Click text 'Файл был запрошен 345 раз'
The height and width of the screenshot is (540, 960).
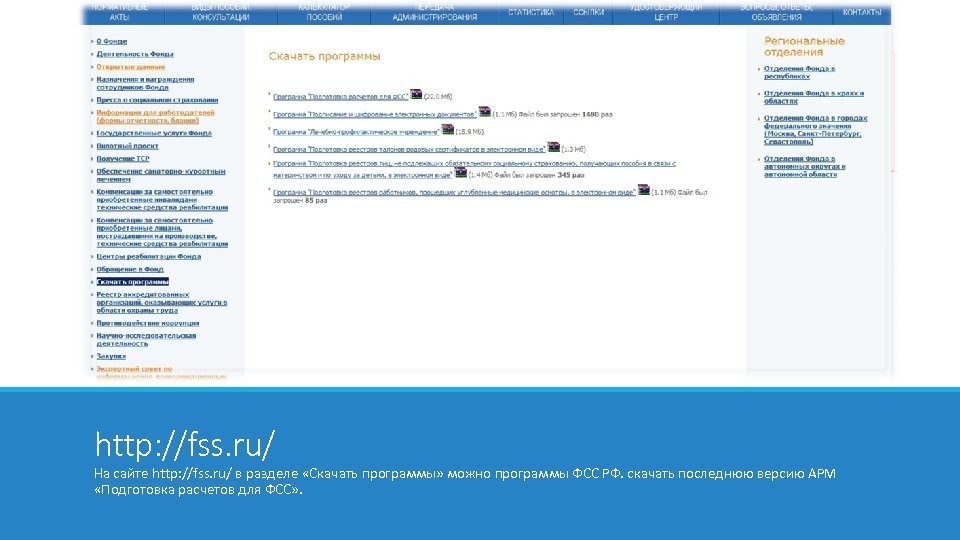(x=539, y=175)
